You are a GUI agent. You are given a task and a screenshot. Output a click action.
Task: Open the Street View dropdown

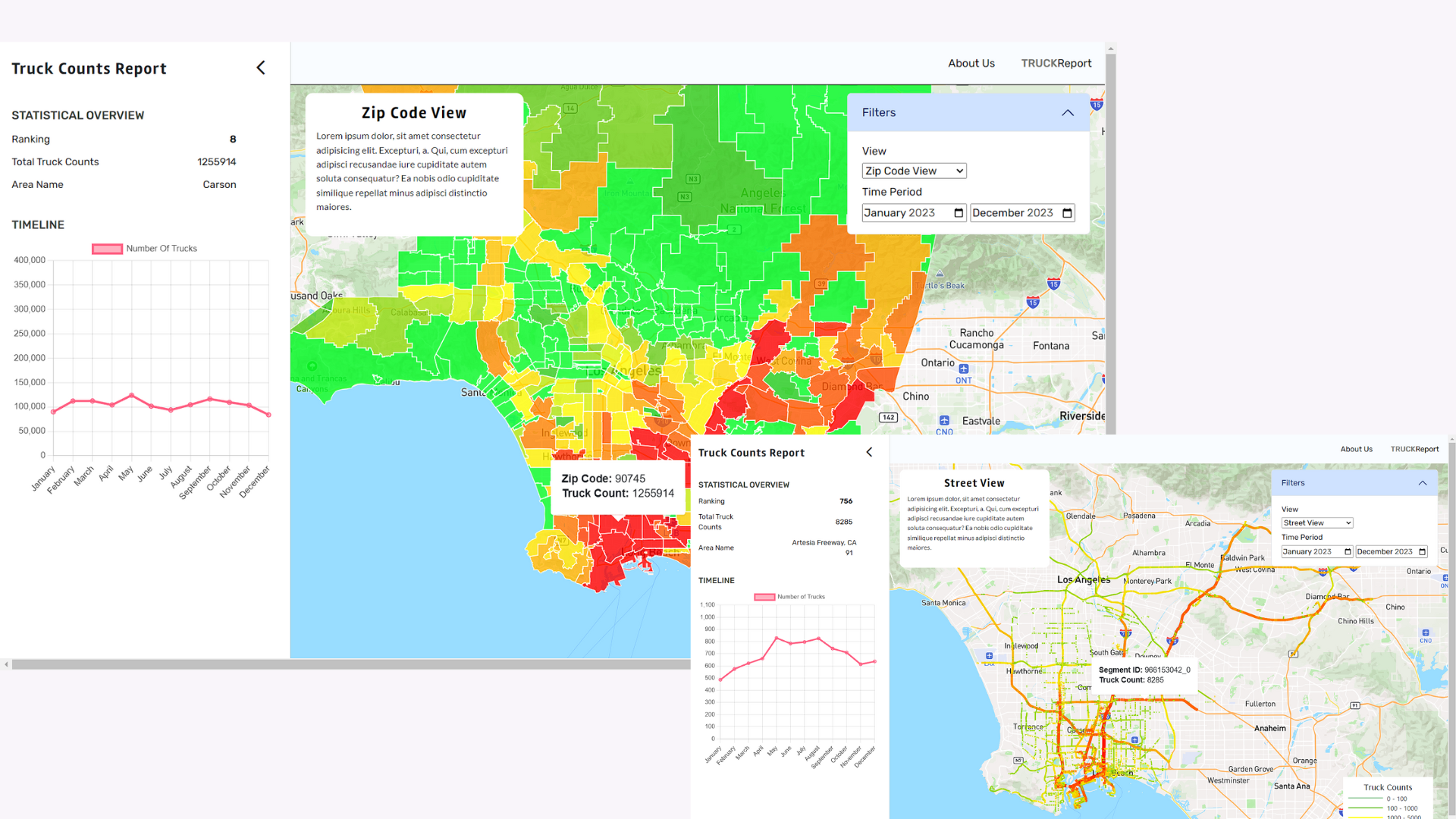(1317, 523)
